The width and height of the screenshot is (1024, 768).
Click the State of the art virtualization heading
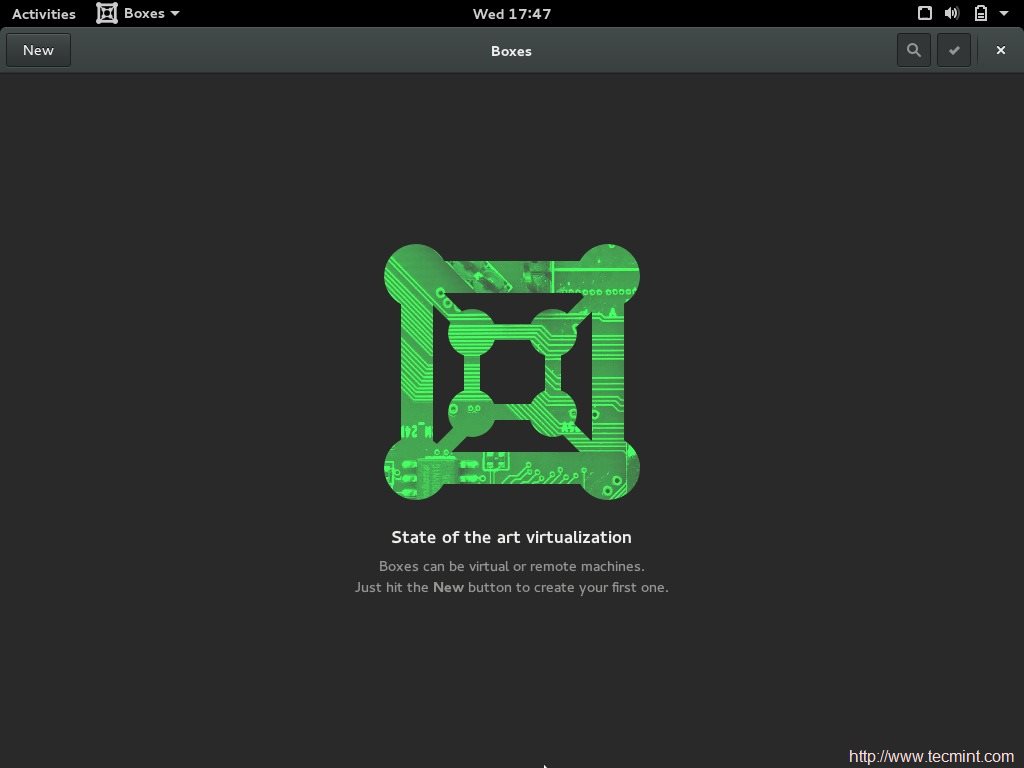click(x=511, y=537)
